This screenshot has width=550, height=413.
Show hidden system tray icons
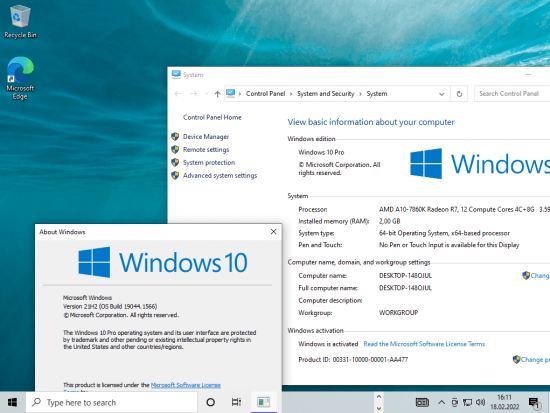click(442, 402)
